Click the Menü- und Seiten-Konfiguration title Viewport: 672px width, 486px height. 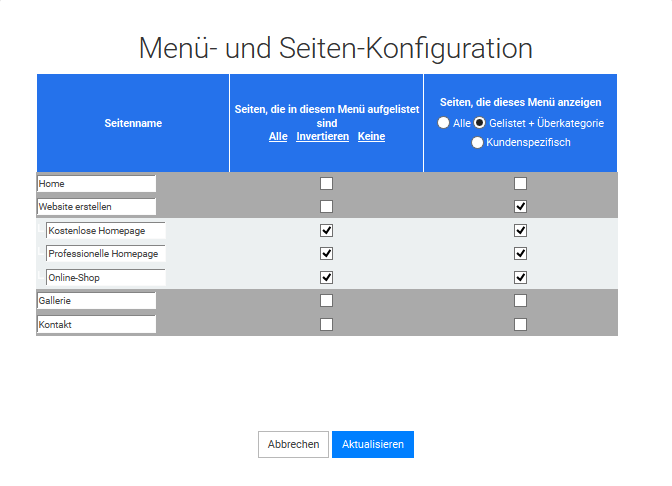336,48
